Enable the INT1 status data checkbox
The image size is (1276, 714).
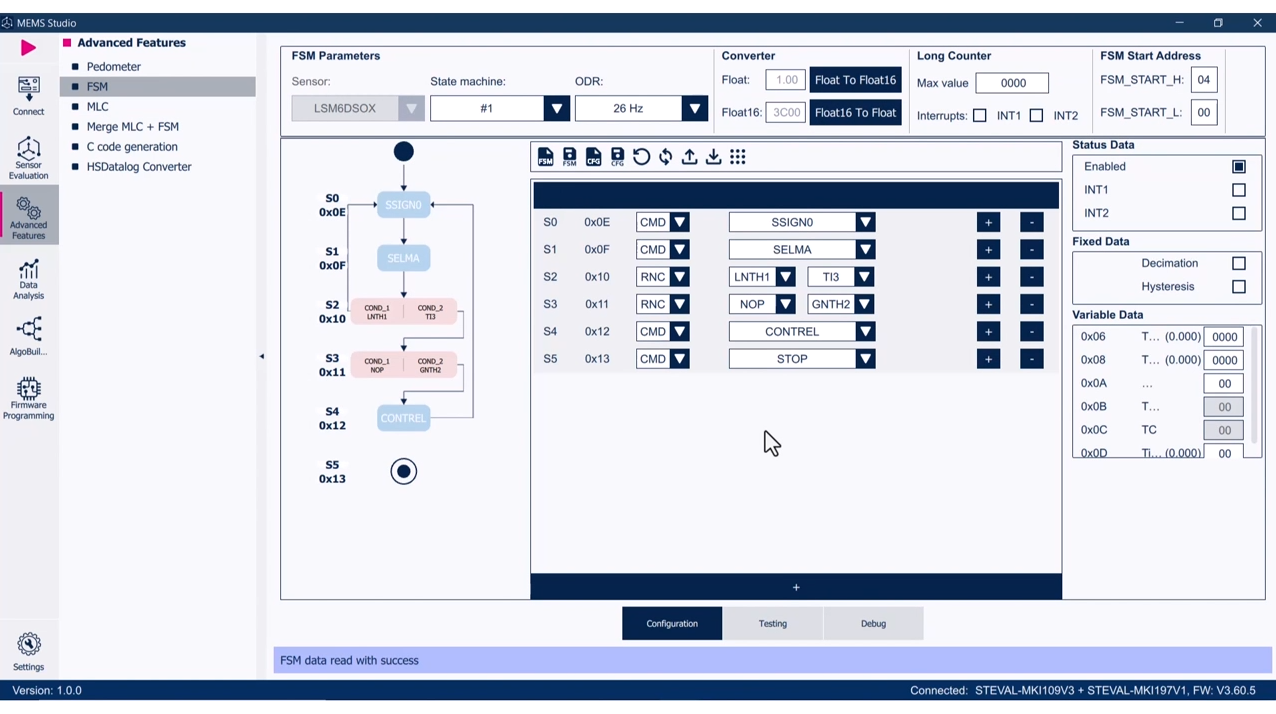tap(1239, 189)
